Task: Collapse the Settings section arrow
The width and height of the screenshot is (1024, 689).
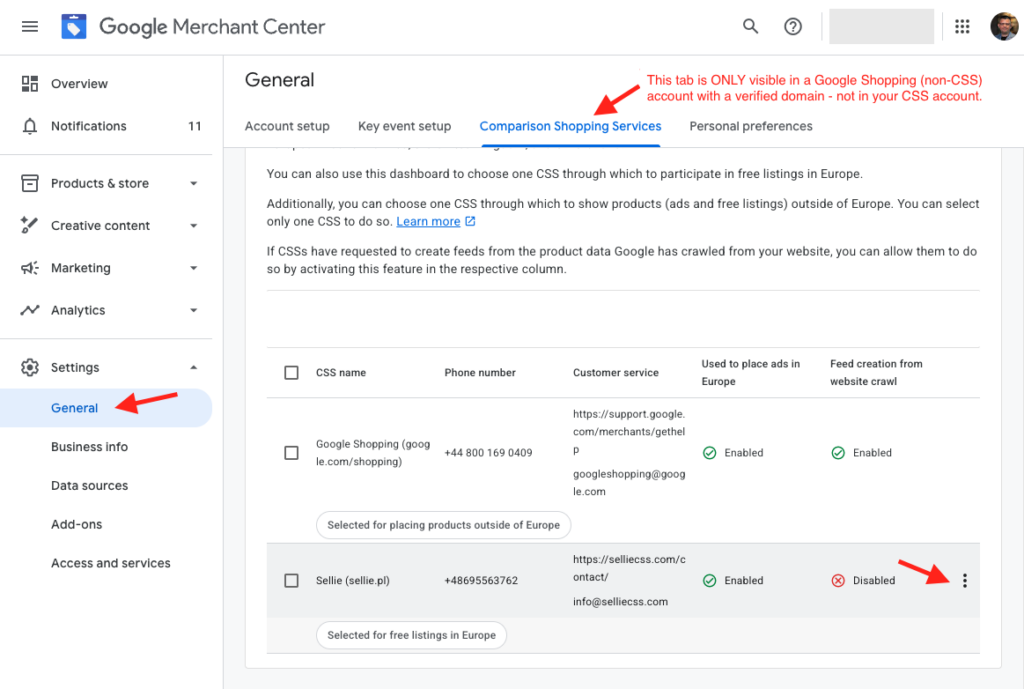Action: [x=193, y=367]
